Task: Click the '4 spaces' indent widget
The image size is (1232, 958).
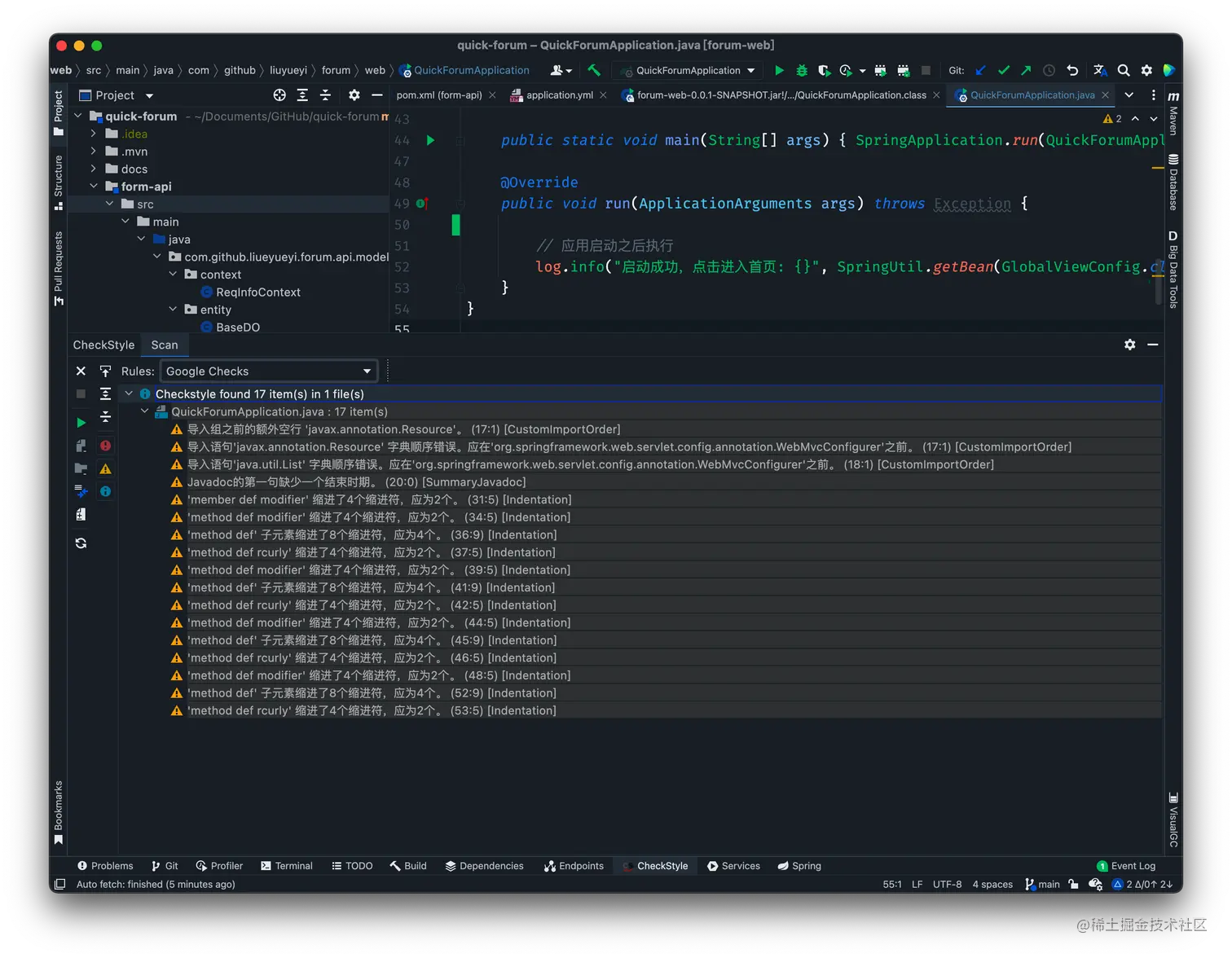Action: click(992, 885)
